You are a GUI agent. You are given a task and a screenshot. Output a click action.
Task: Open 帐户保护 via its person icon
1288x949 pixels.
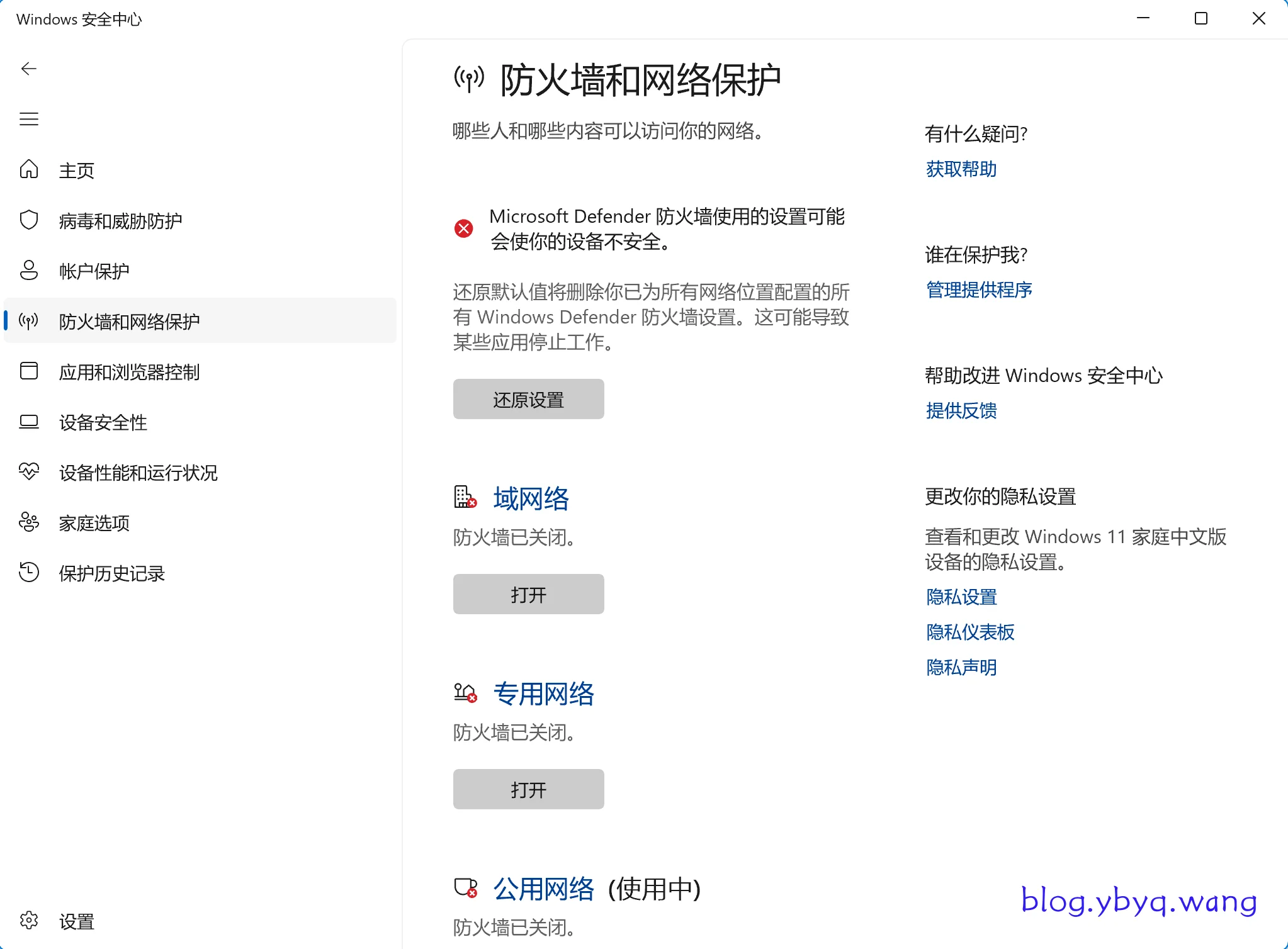[28, 271]
